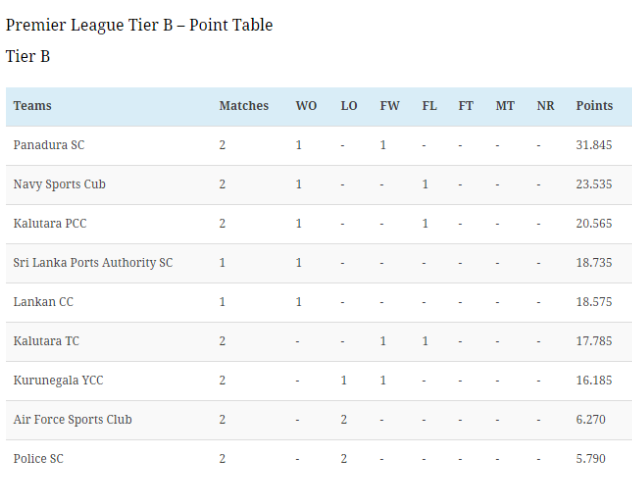The image size is (632, 478).
Task: Click the WO column header
Action: point(306,106)
